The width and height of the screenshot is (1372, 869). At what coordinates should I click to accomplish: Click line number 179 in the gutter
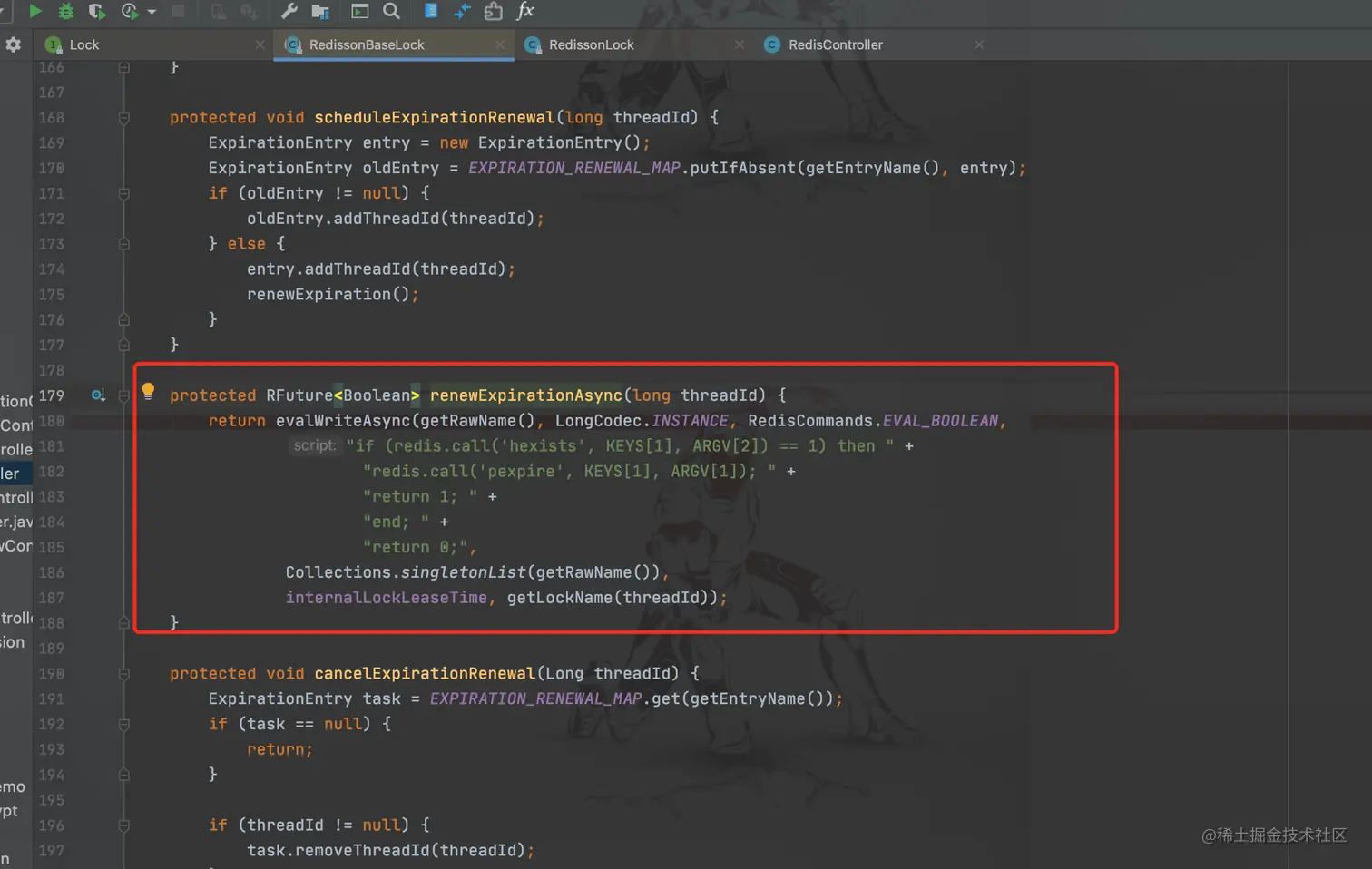click(51, 395)
